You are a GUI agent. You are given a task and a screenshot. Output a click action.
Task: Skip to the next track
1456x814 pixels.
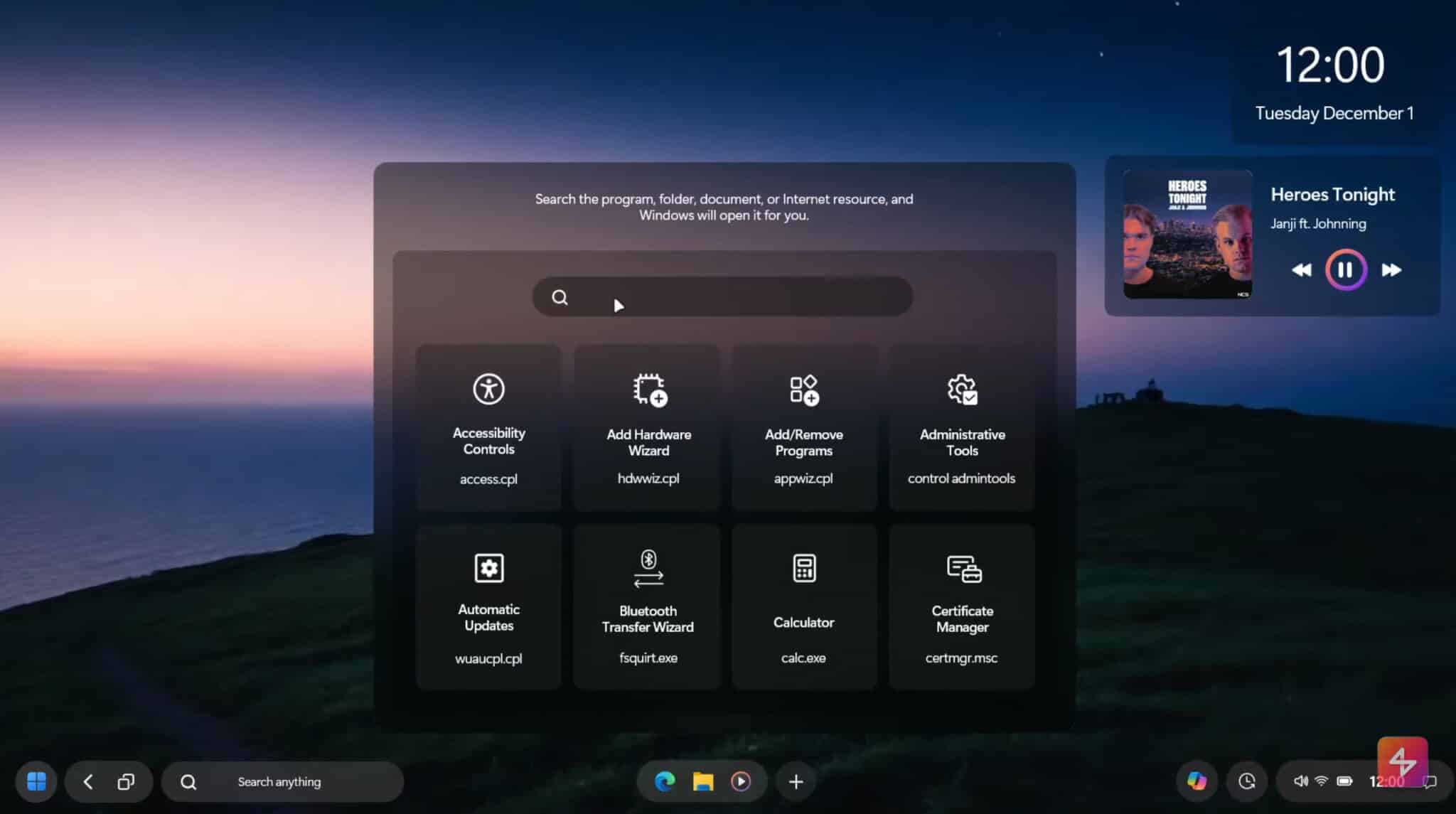pyautogui.click(x=1391, y=269)
